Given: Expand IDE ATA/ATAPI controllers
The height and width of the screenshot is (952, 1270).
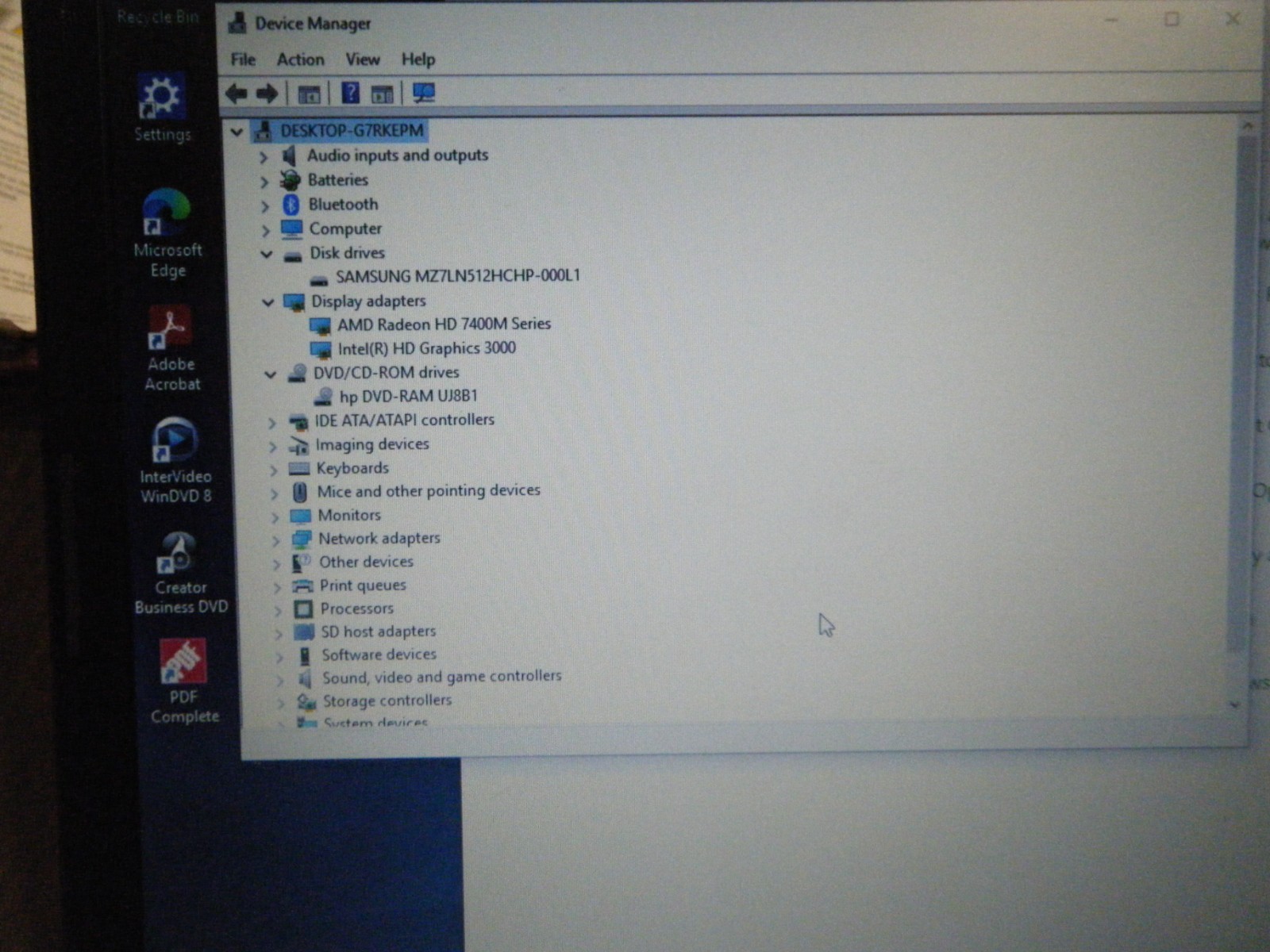Looking at the screenshot, I should point(271,423).
